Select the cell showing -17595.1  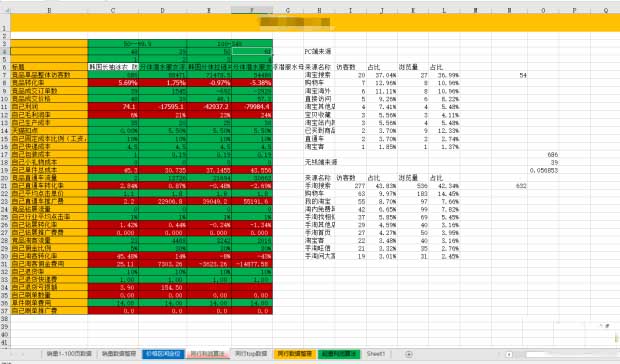pyautogui.click(x=163, y=107)
